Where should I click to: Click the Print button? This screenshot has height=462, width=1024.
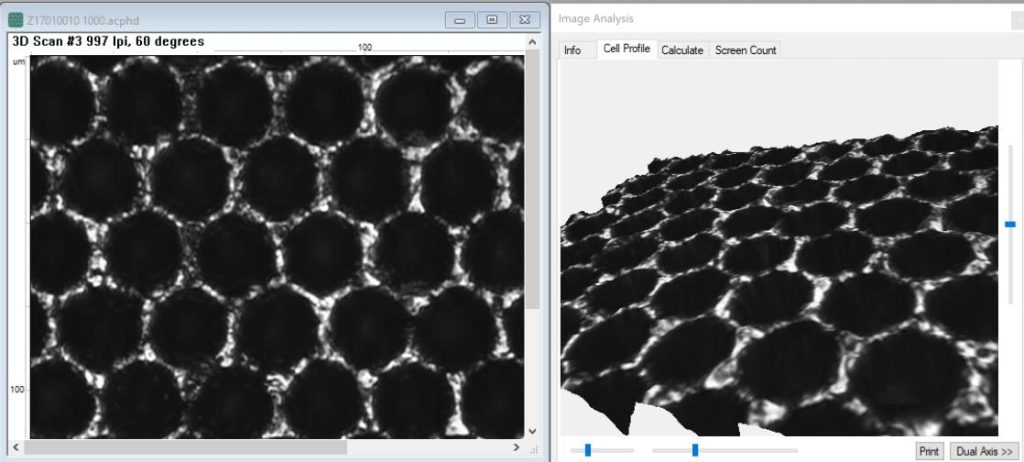coord(929,451)
